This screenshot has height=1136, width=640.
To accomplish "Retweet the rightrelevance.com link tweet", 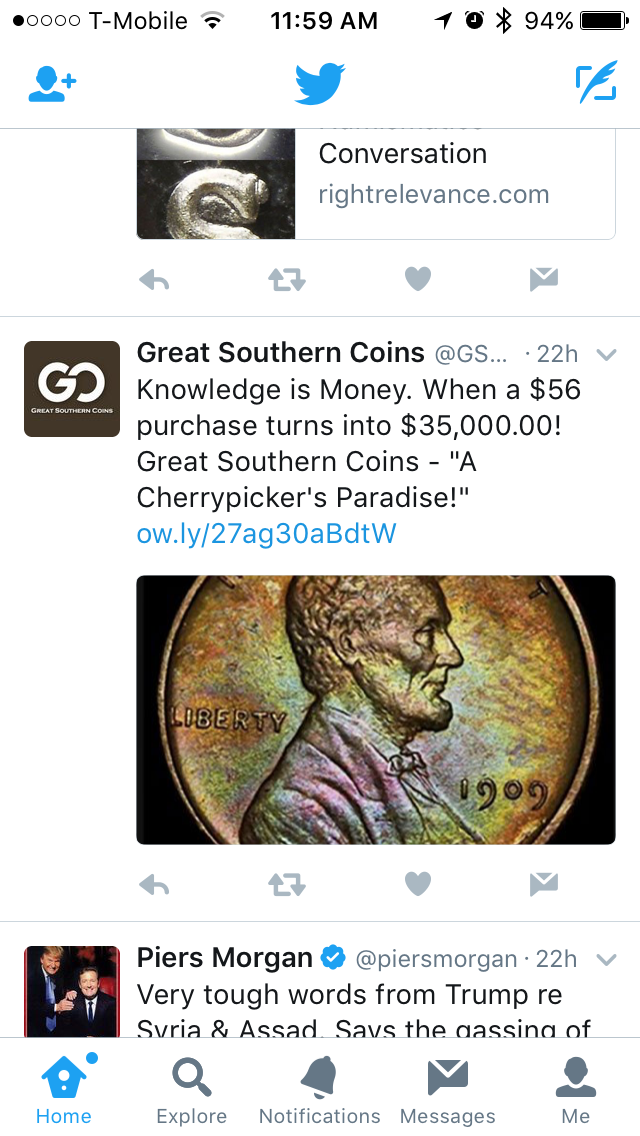I will pyautogui.click(x=286, y=279).
